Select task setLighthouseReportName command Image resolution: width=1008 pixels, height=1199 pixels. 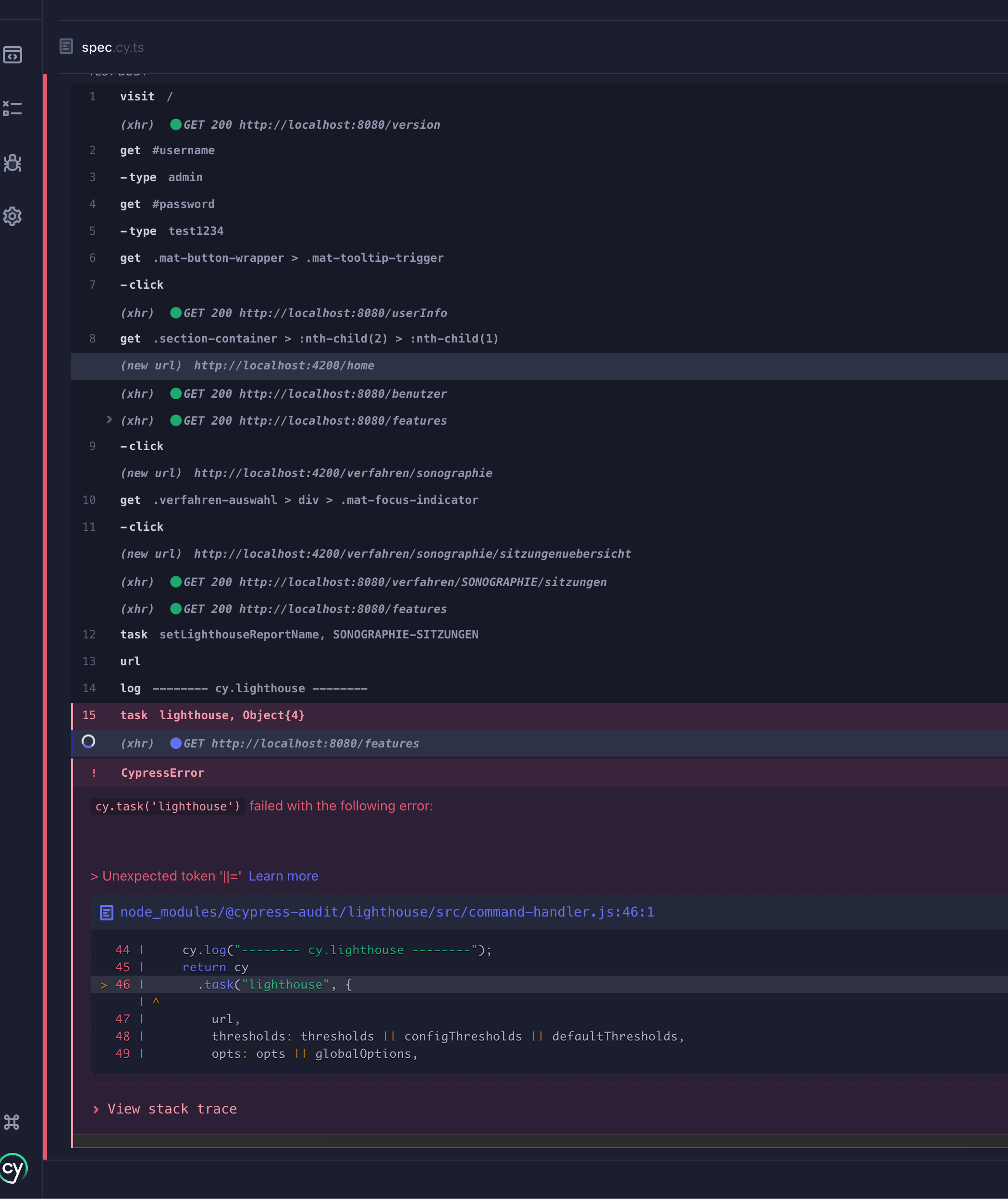click(x=540, y=634)
